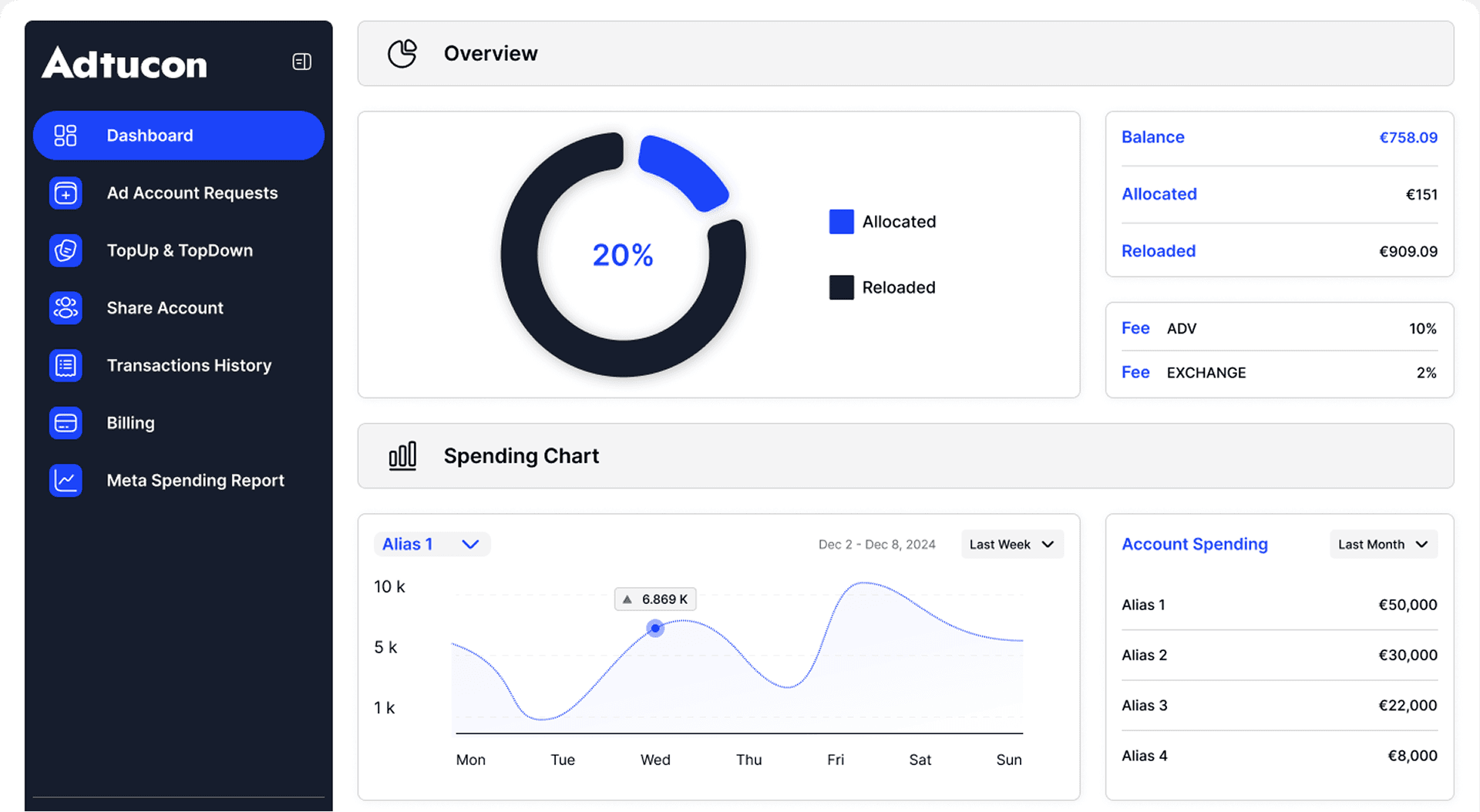Click the Alias 4 spending row
This screenshot has height=812, width=1480.
click(x=1279, y=756)
